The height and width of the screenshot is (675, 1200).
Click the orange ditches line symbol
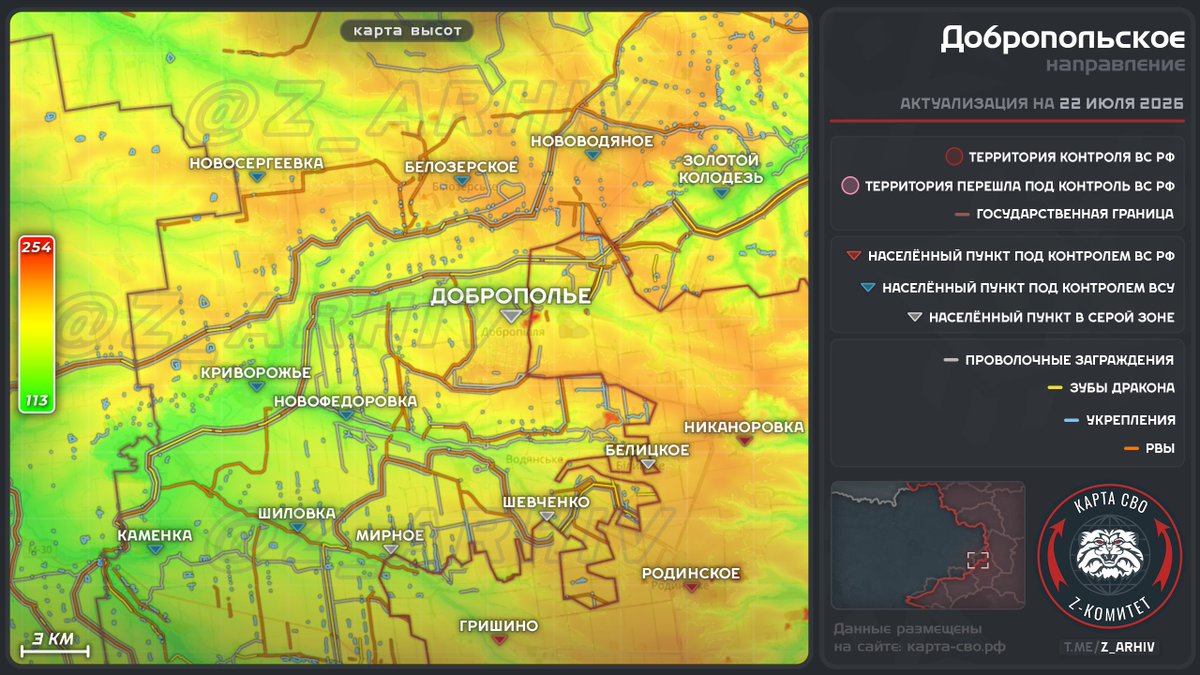(1133, 449)
